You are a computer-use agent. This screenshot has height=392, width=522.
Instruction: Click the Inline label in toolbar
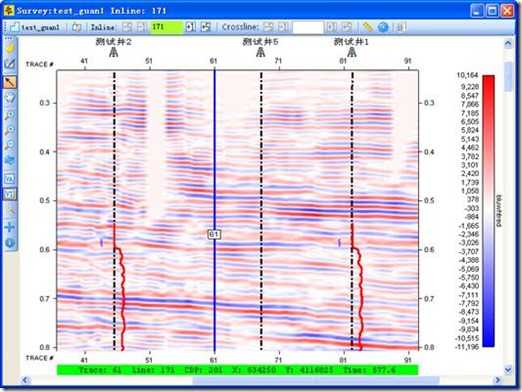click(103, 27)
